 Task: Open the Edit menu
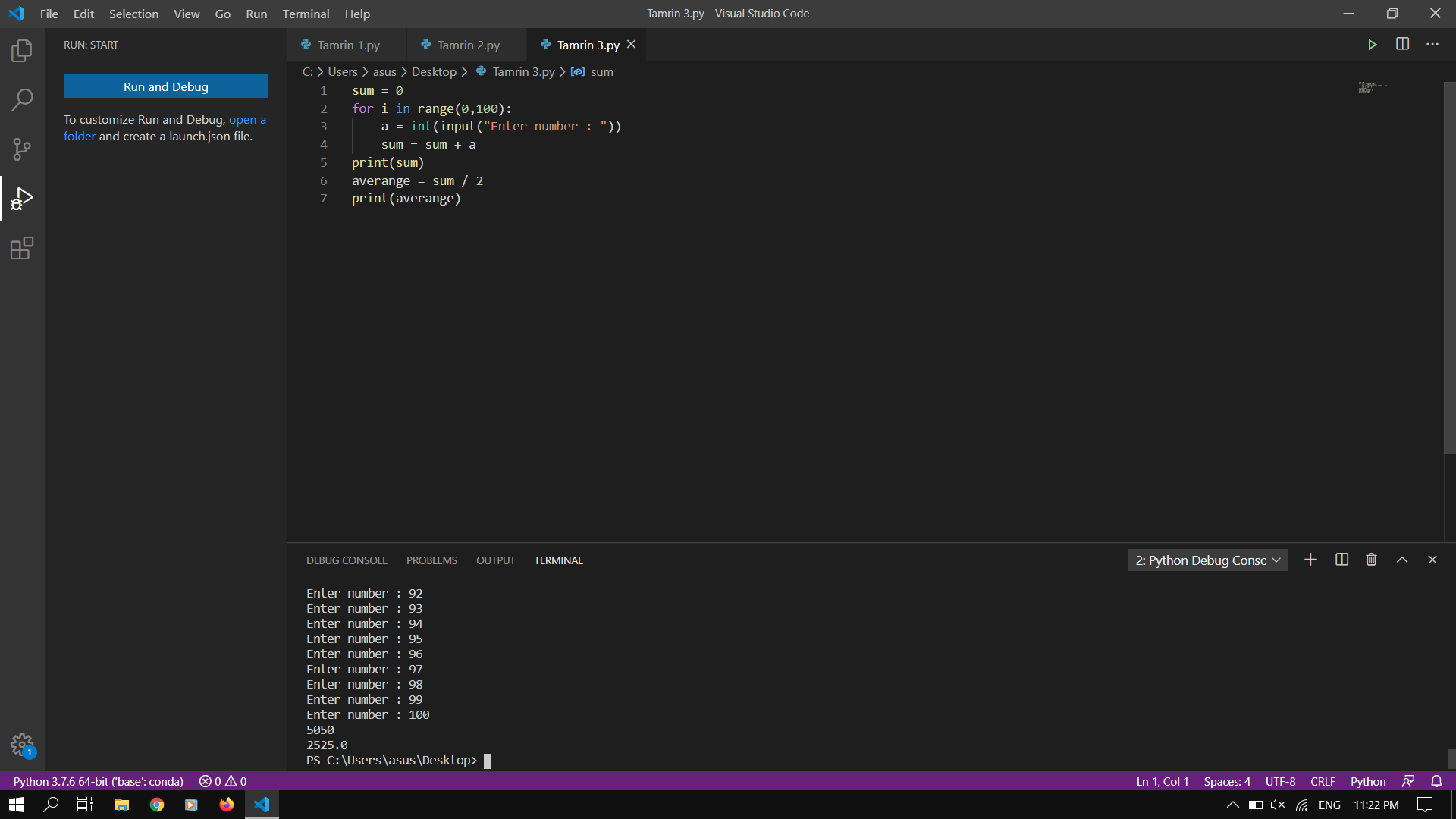pos(83,14)
